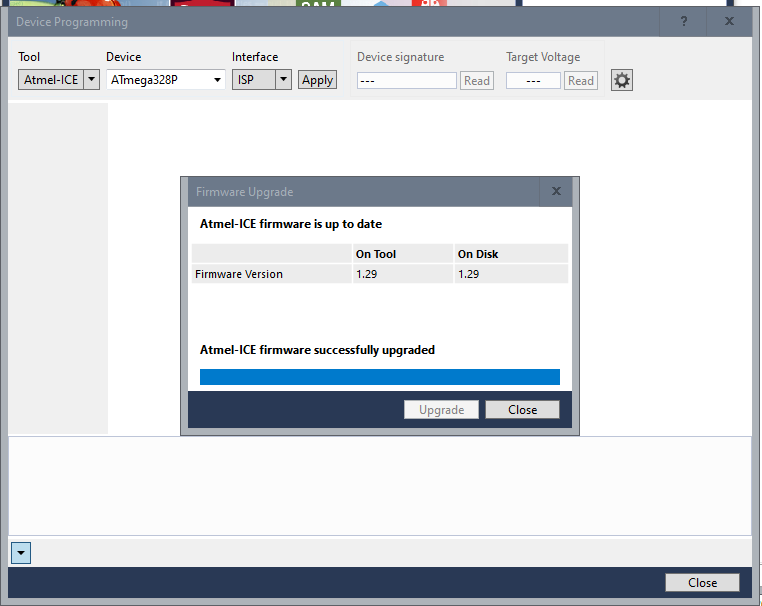Click 'Atmel-ICE firmware successfully upgraded' text

(317, 350)
